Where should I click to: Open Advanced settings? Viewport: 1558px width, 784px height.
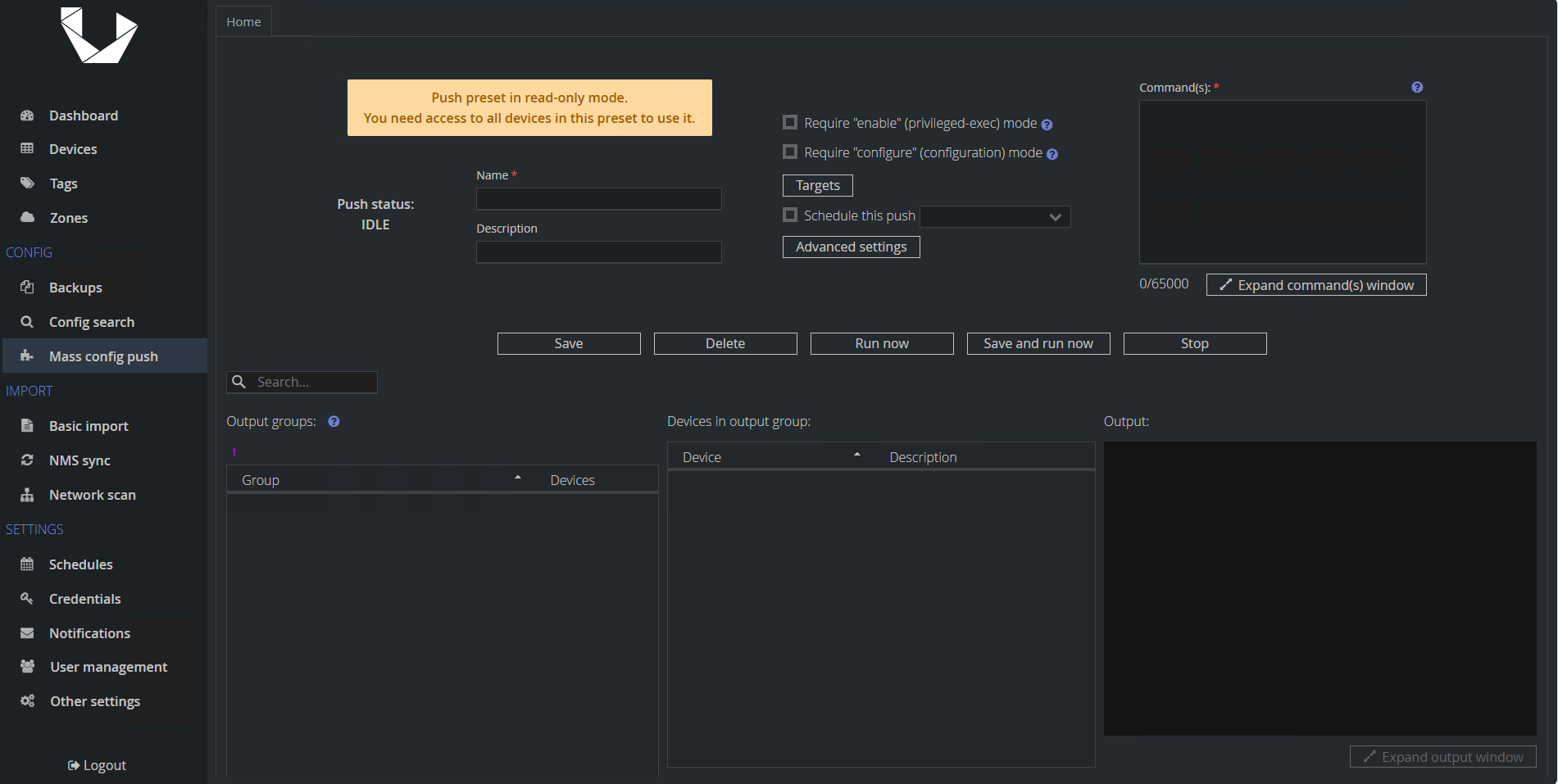851,247
